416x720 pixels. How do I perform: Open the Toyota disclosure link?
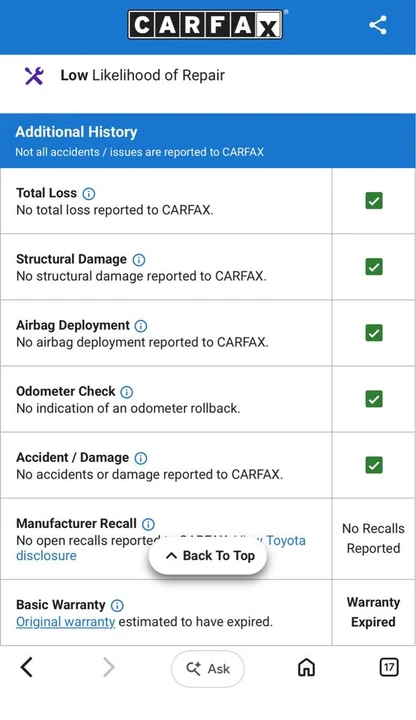[161, 548]
